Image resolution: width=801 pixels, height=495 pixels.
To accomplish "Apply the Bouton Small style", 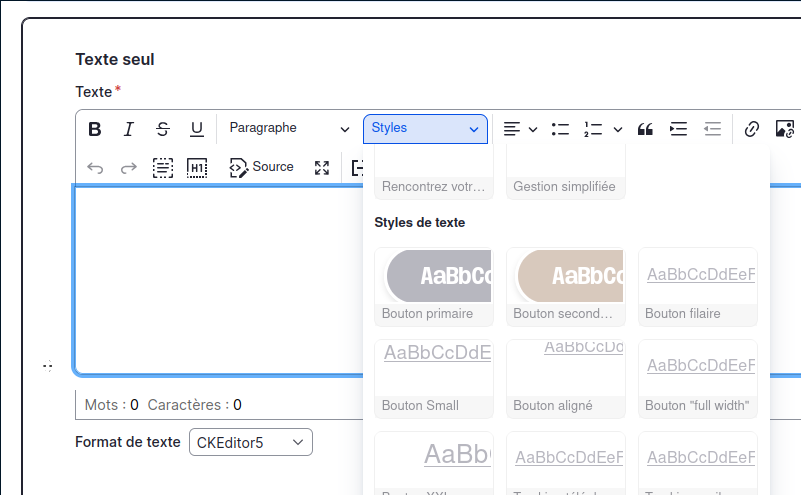I will pos(434,379).
